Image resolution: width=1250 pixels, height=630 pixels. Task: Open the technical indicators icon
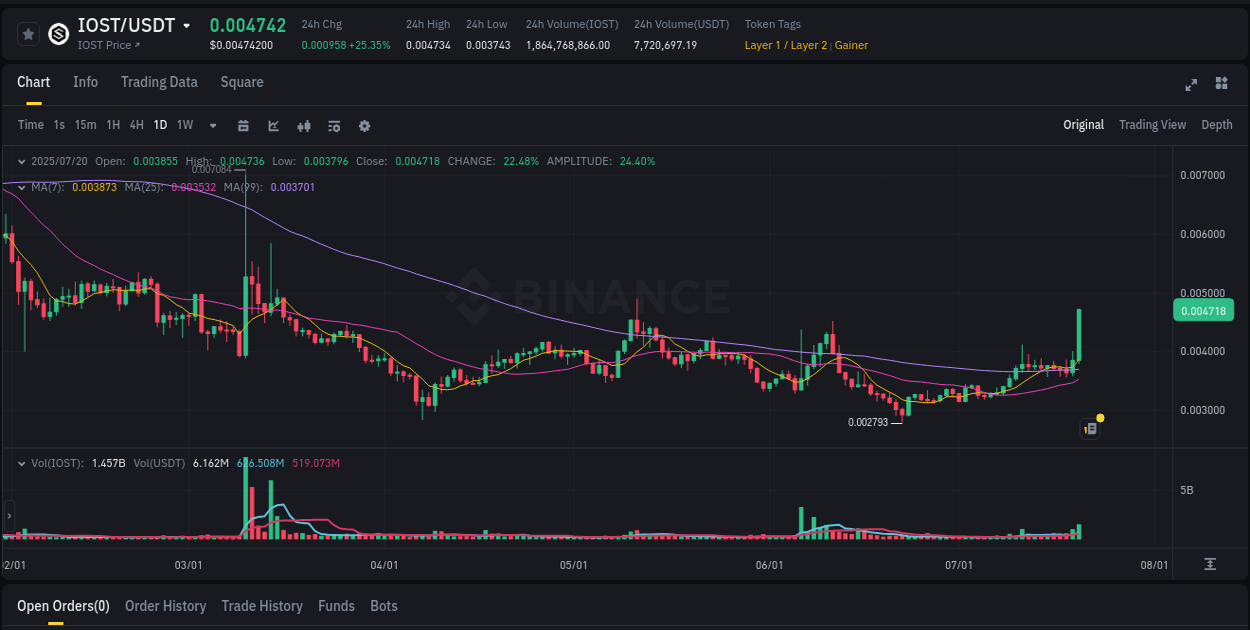[303, 125]
